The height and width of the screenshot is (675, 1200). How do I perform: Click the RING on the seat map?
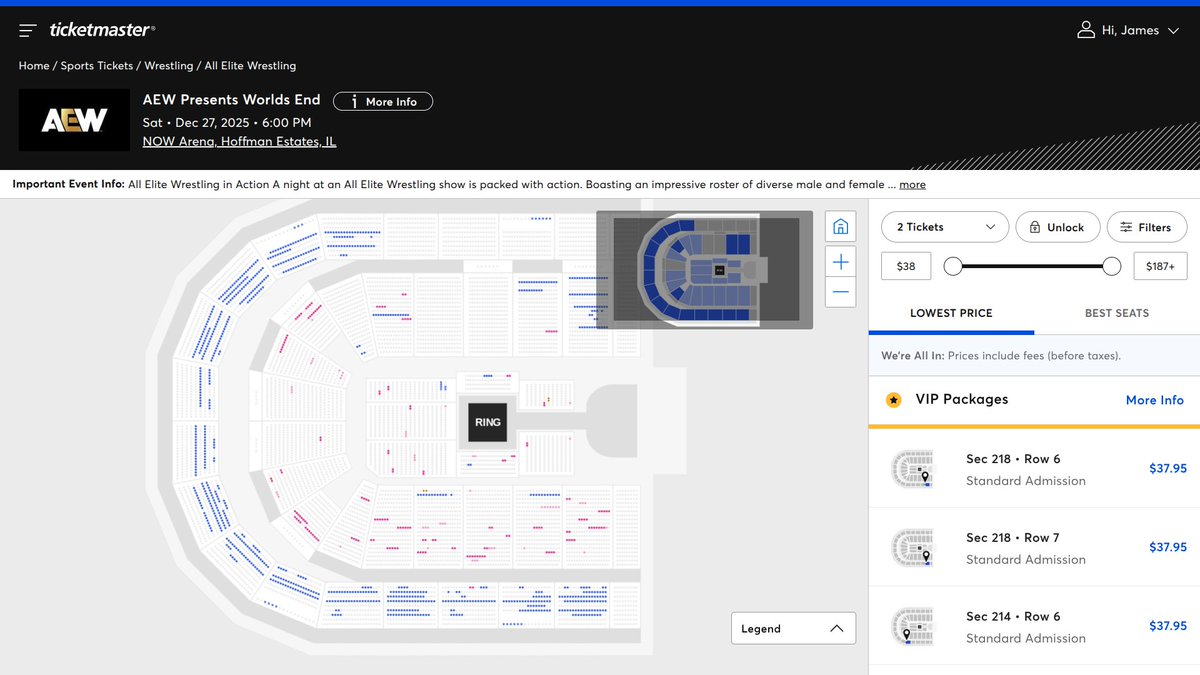(x=488, y=422)
